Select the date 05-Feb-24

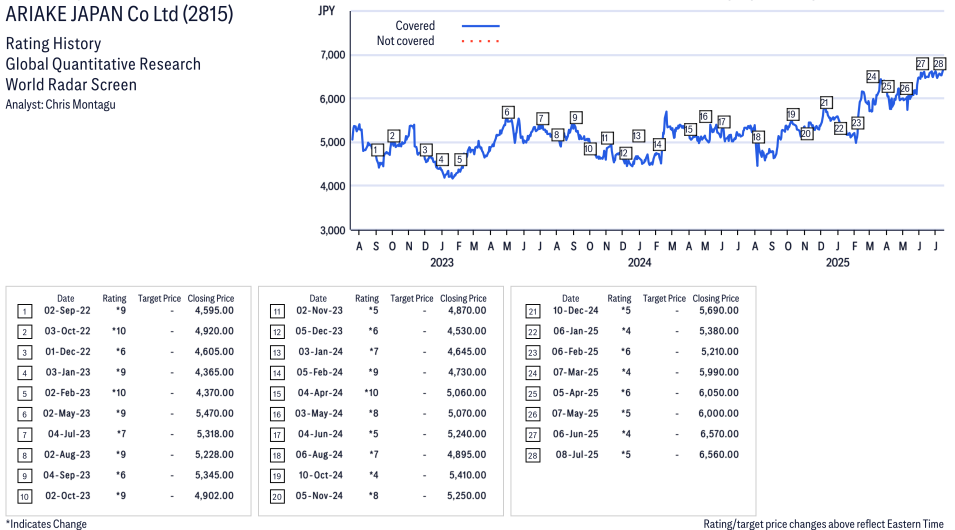click(320, 372)
